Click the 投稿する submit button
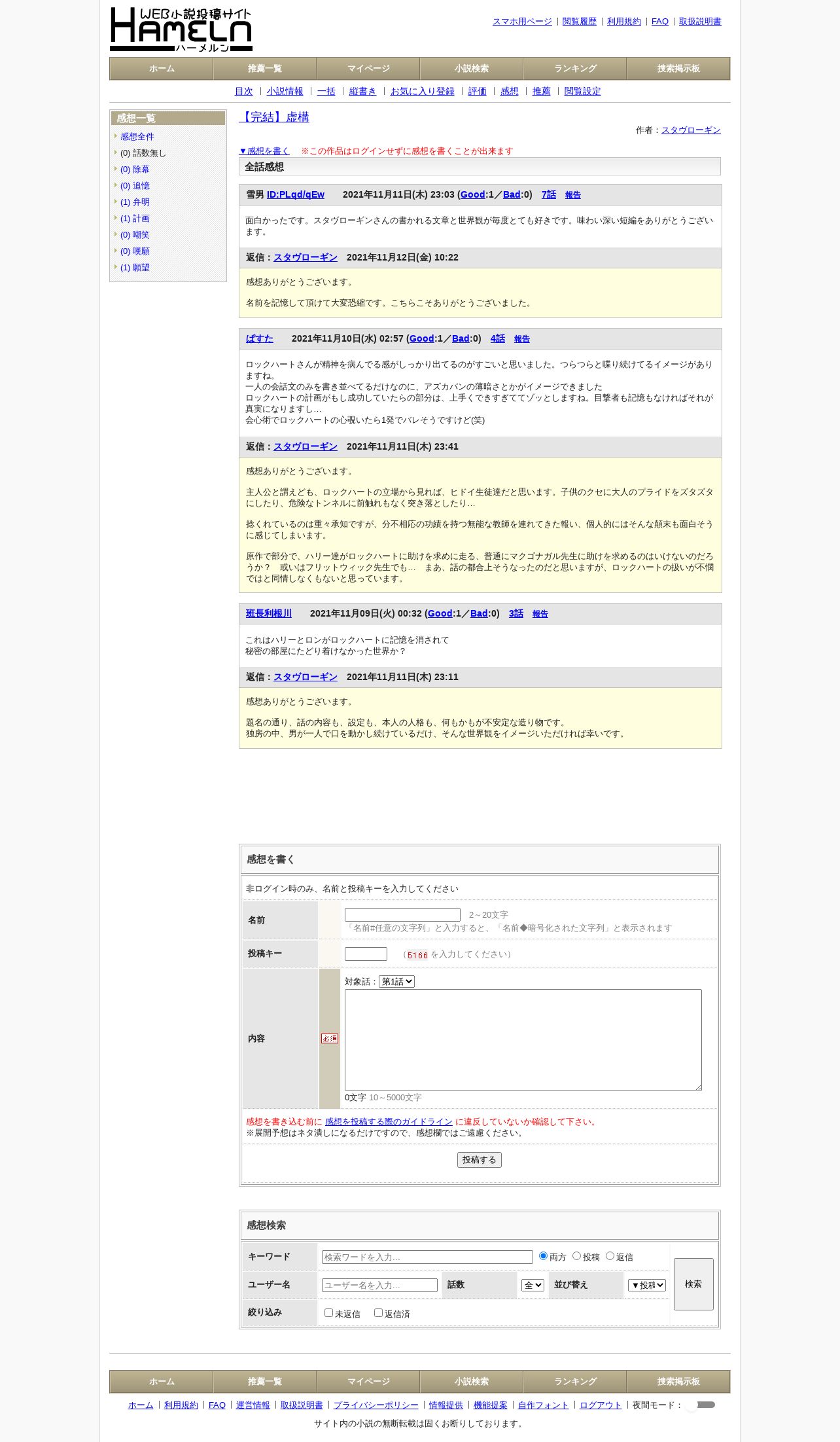840x1442 pixels. click(x=480, y=1160)
